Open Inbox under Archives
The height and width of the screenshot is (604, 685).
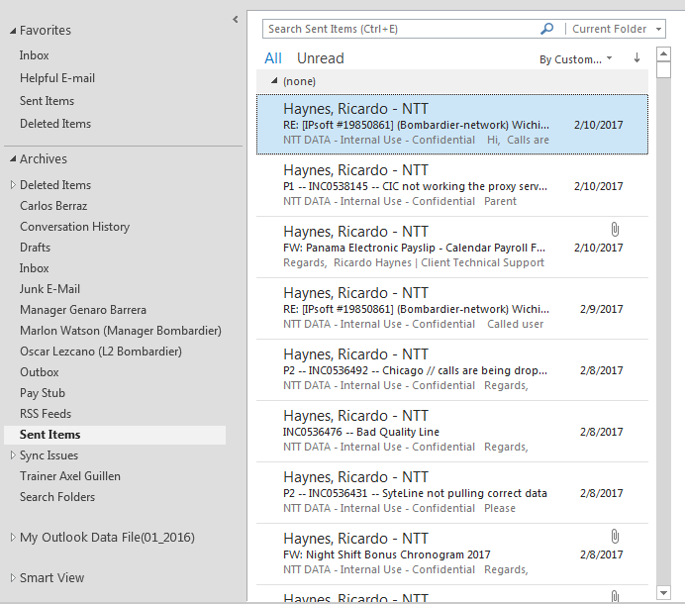tap(34, 268)
